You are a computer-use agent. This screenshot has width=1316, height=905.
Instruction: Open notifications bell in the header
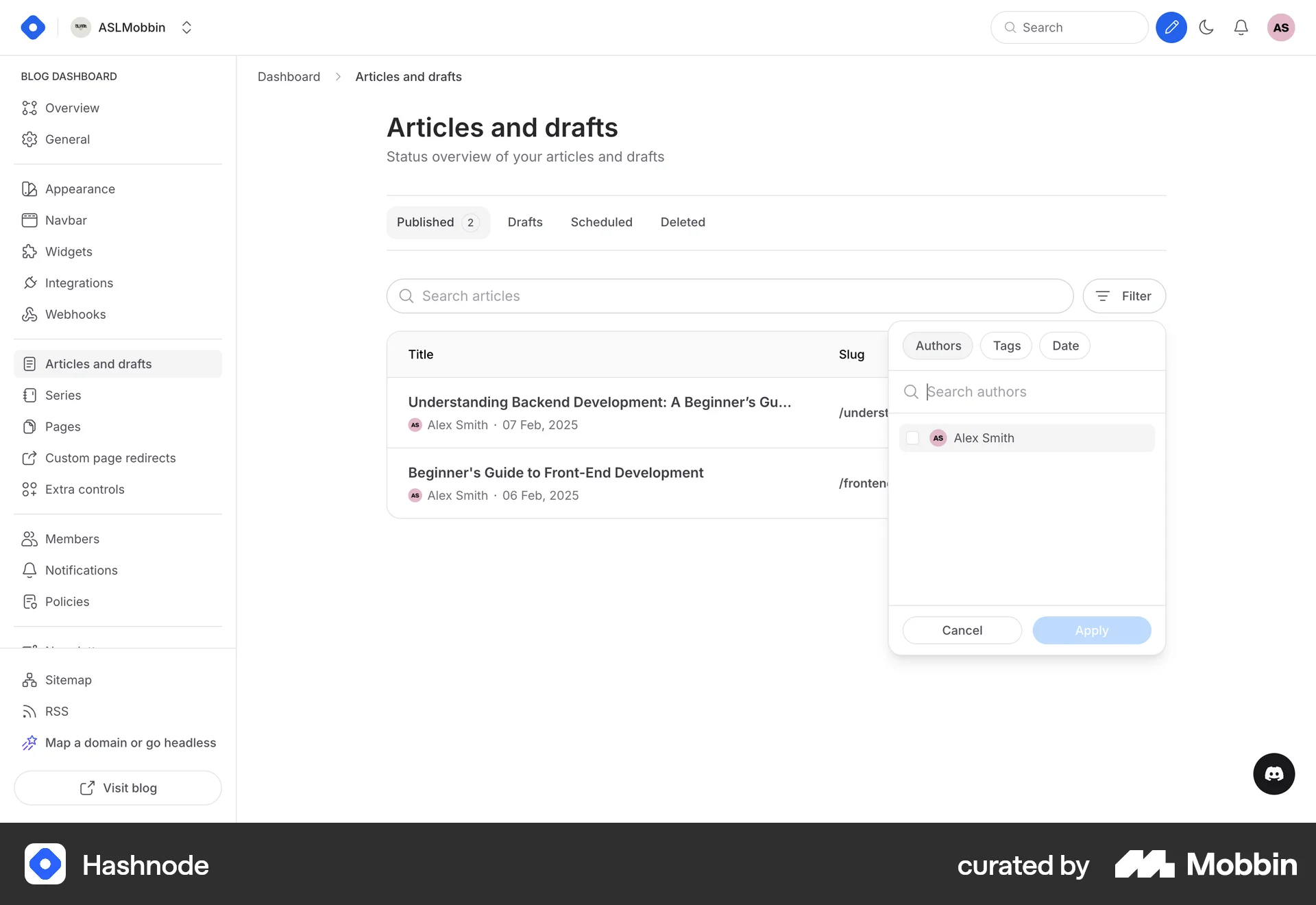(1241, 27)
